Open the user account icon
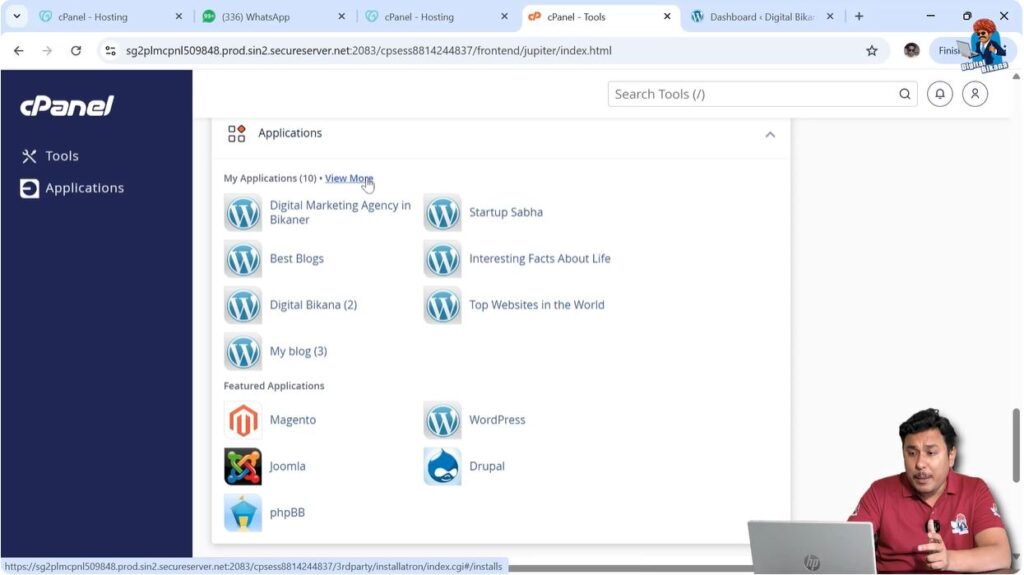 pyautogui.click(x=975, y=94)
